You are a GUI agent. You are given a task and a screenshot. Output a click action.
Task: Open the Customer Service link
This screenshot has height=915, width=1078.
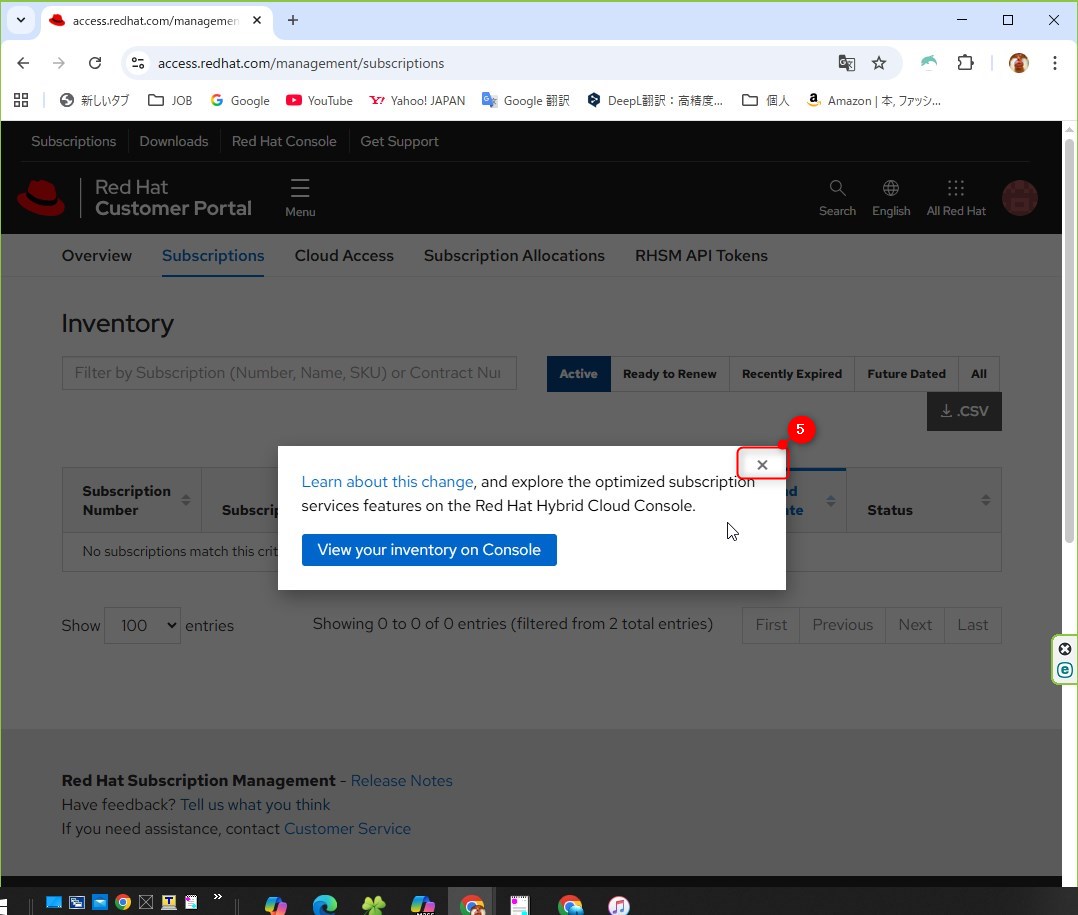347,829
